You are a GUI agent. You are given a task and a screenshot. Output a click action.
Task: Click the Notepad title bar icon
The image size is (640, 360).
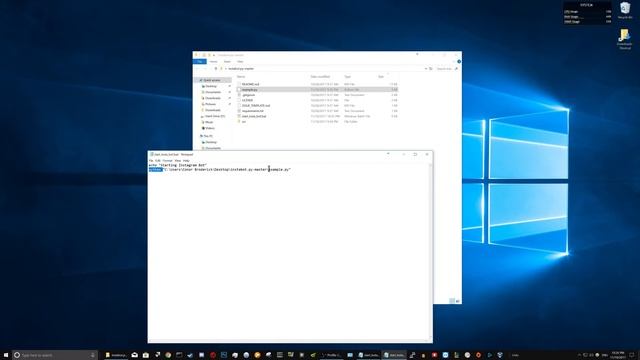tap(151, 155)
